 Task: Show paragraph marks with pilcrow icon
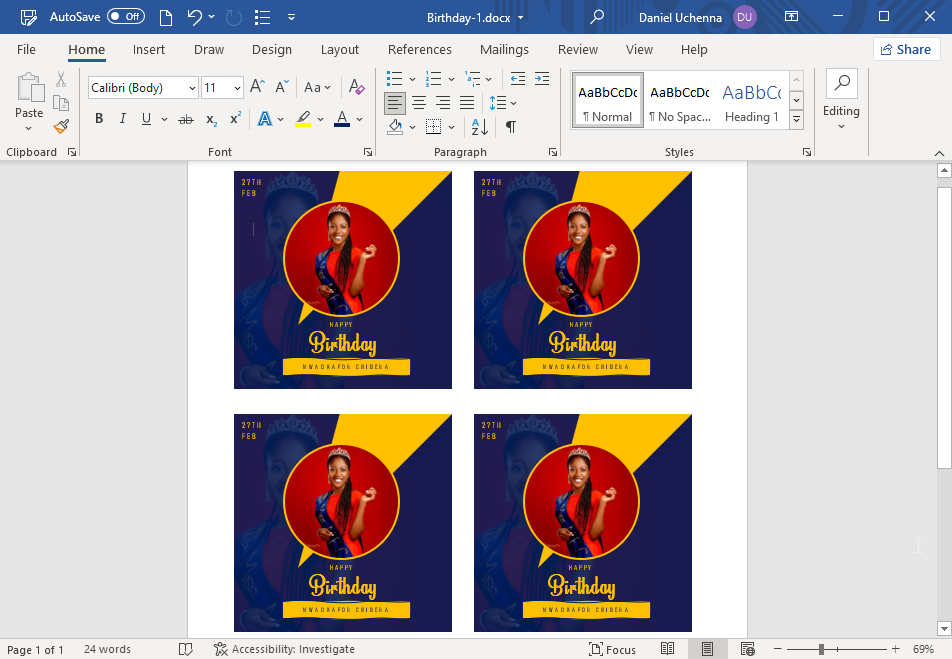click(x=511, y=127)
